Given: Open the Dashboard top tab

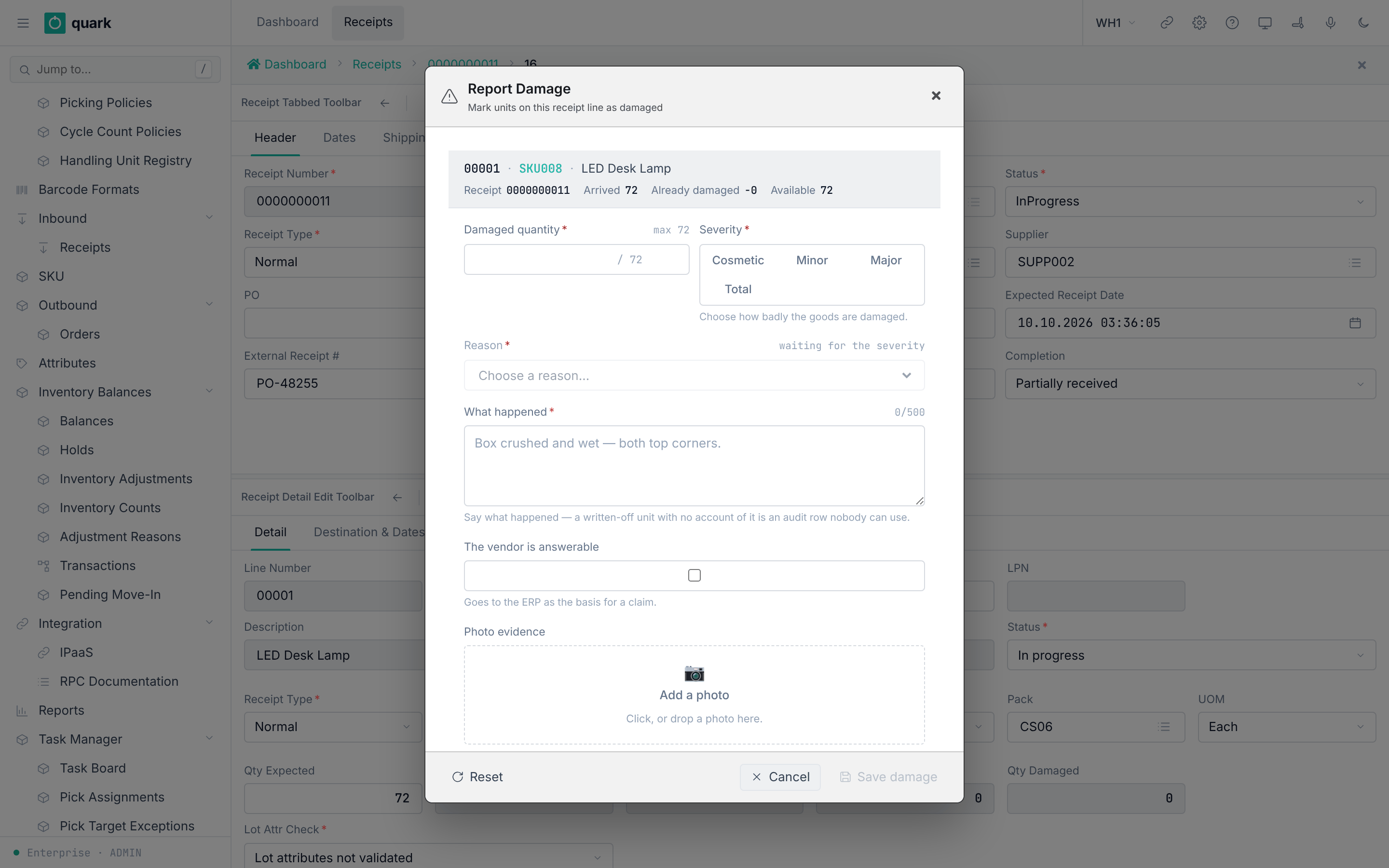Looking at the screenshot, I should 287,22.
